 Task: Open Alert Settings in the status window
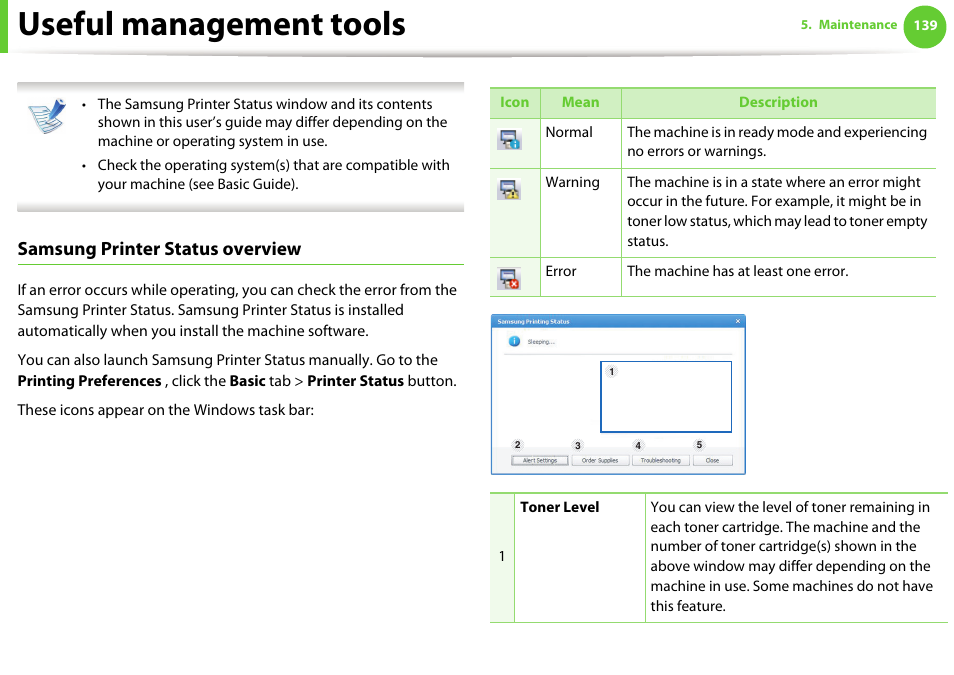pyautogui.click(x=540, y=461)
